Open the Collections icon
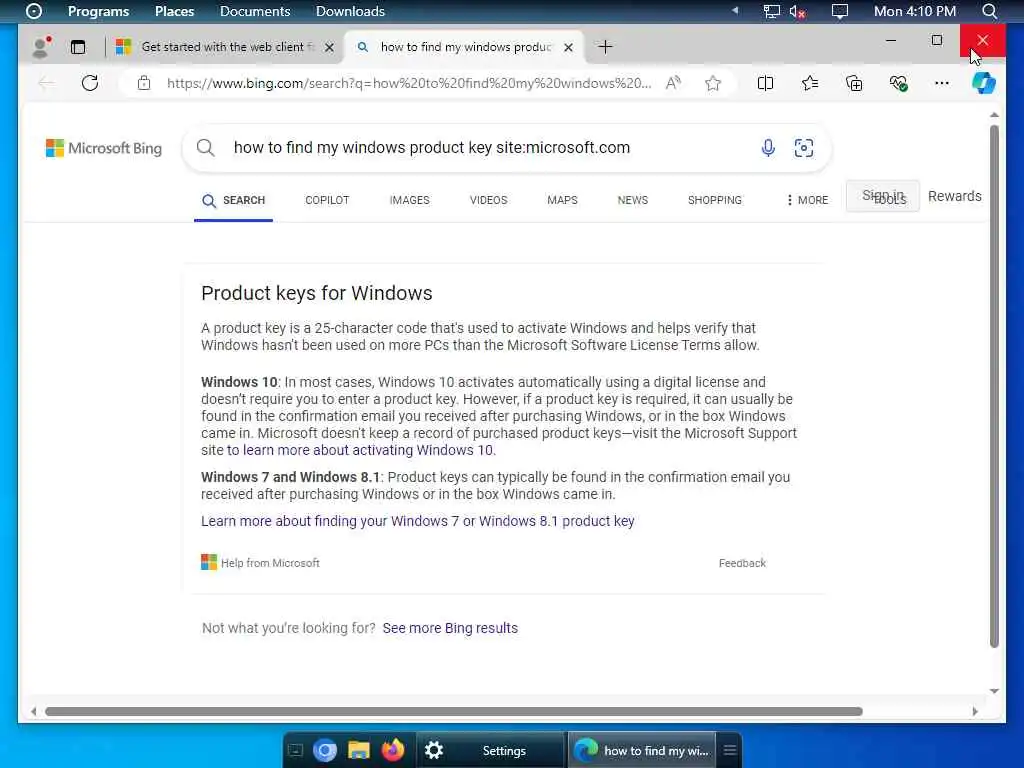This screenshot has width=1024, height=768. (x=854, y=83)
